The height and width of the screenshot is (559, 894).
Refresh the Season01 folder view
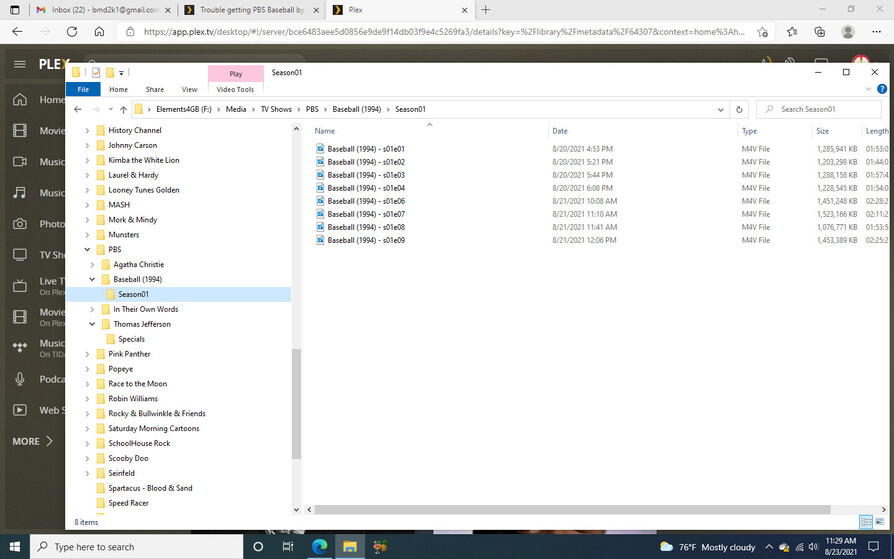[739, 110]
